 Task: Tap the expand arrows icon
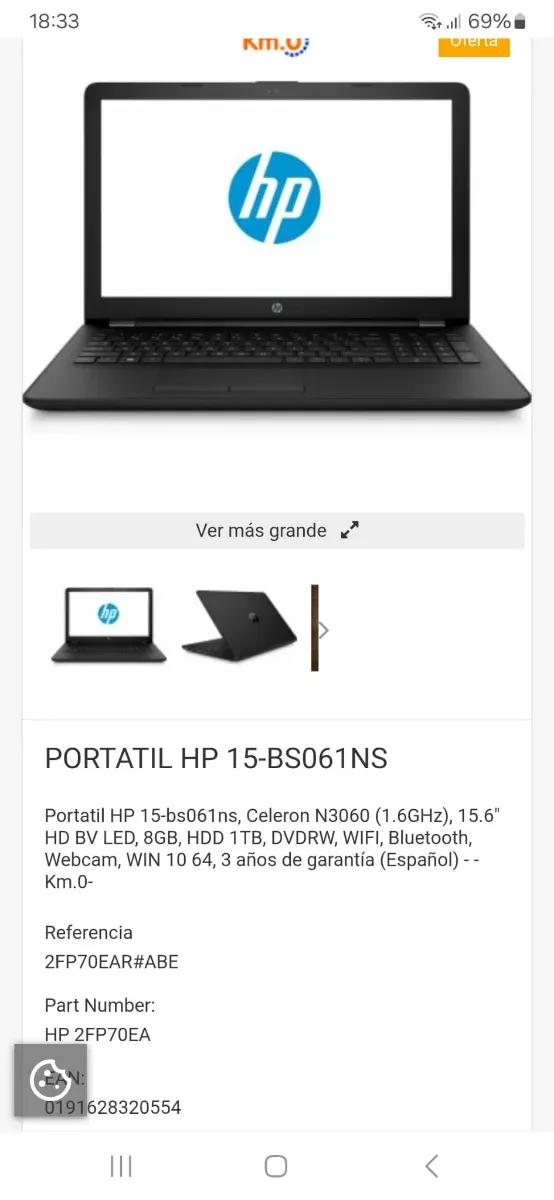(x=349, y=531)
